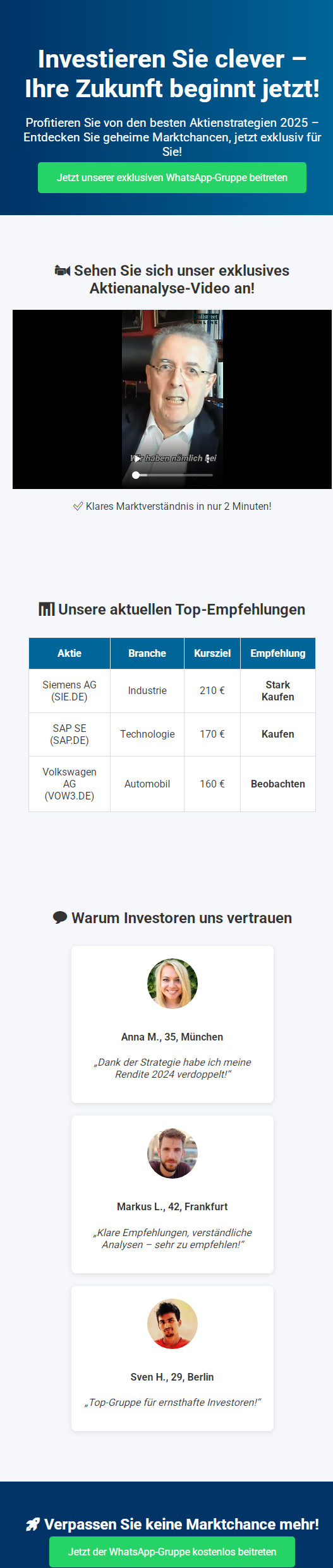
Task: Click the checkmark icon before 'Klares Marktverständnis'
Action: [78, 506]
